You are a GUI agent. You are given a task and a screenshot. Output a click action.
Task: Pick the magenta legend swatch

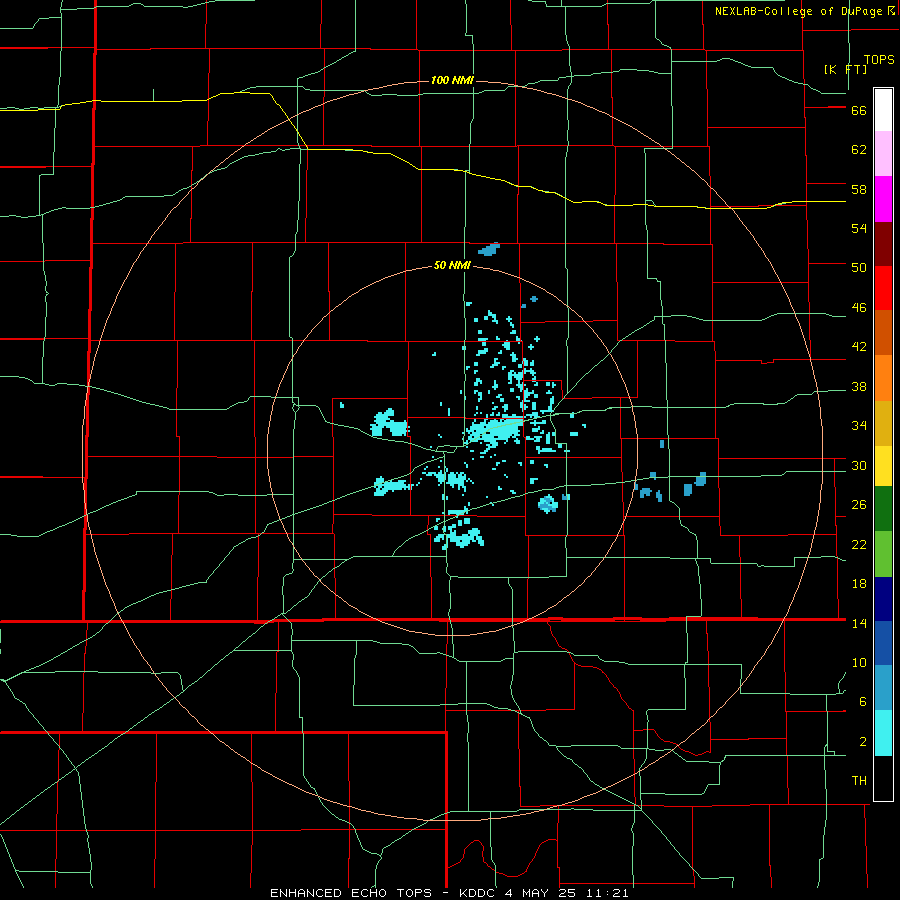883,199
